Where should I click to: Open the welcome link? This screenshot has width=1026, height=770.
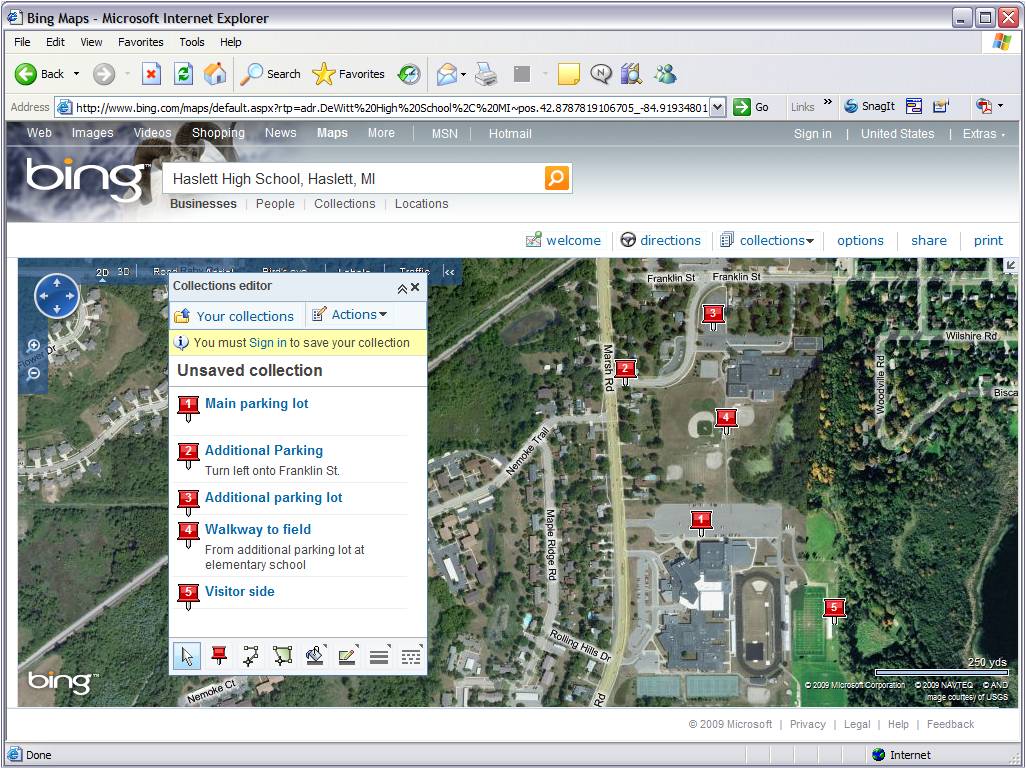563,240
